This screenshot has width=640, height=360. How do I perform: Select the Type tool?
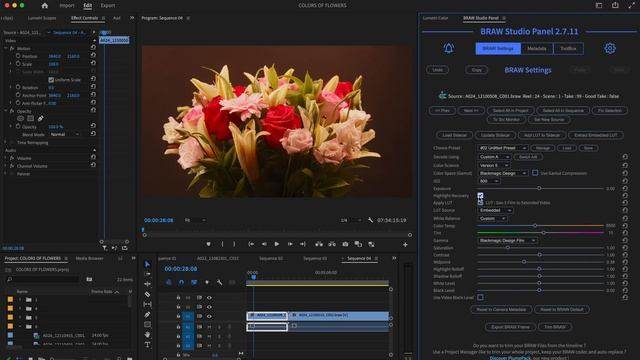click(147, 344)
